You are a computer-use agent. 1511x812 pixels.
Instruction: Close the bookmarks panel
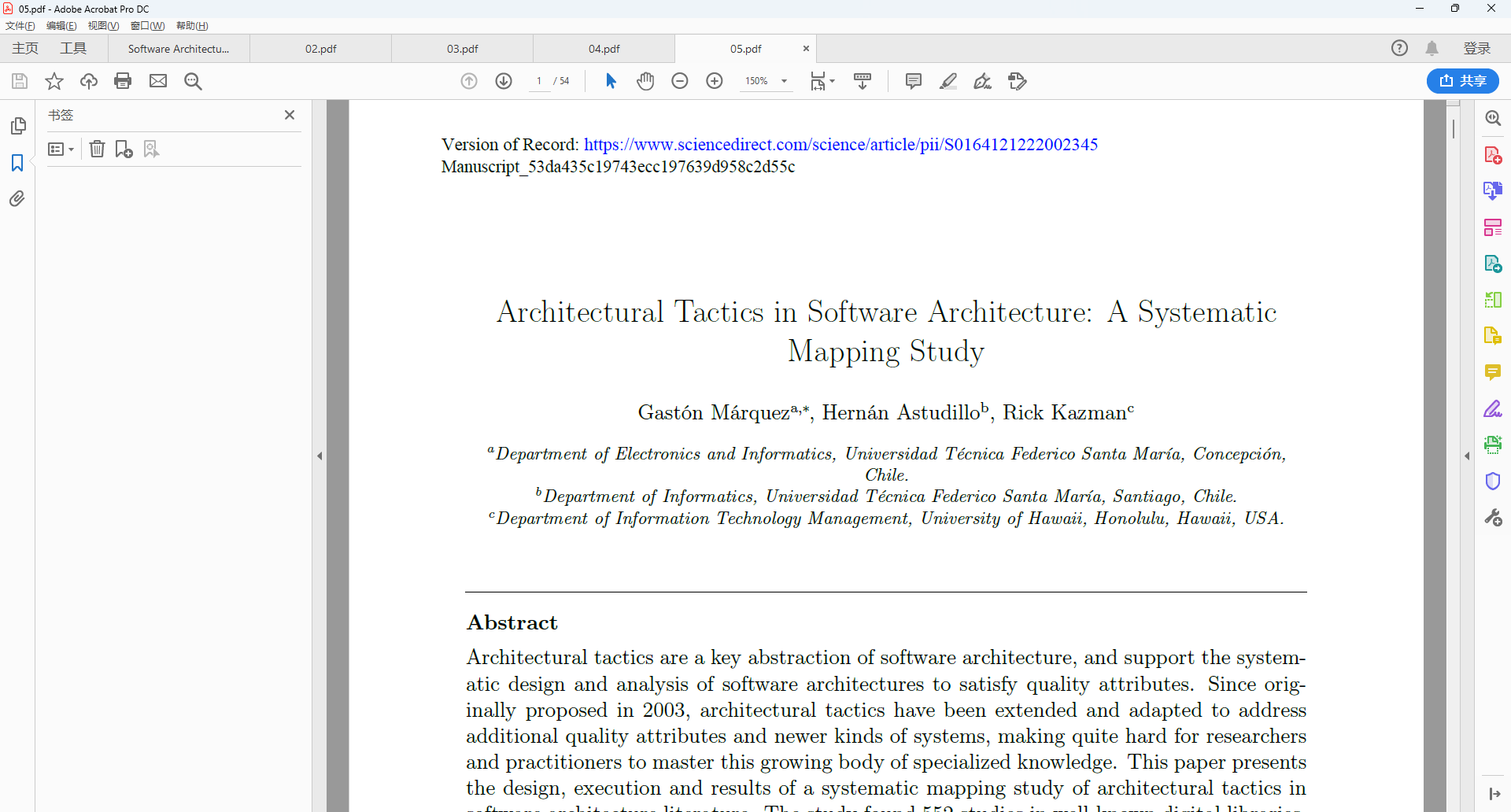click(x=290, y=115)
